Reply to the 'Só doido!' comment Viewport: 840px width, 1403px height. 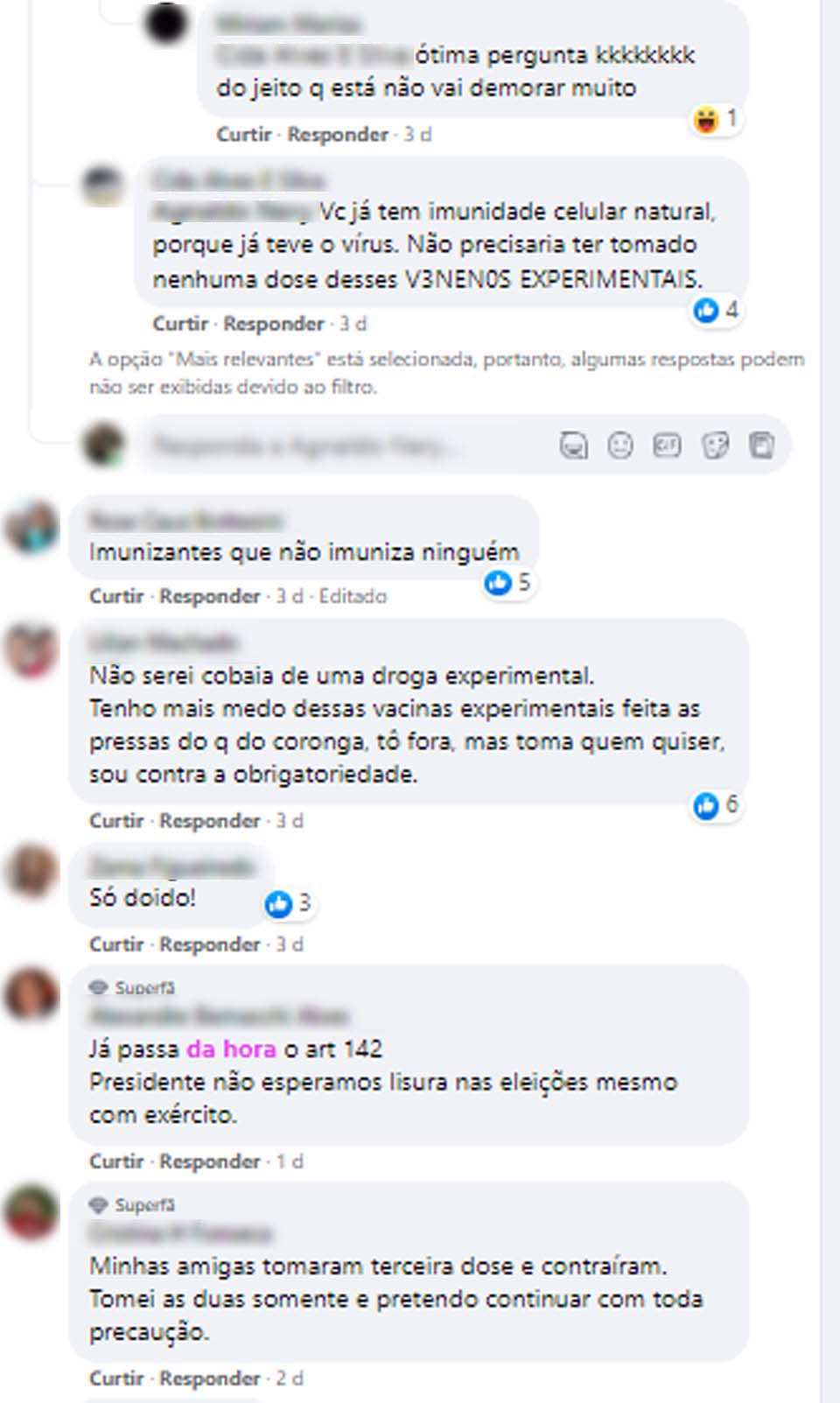(210, 945)
